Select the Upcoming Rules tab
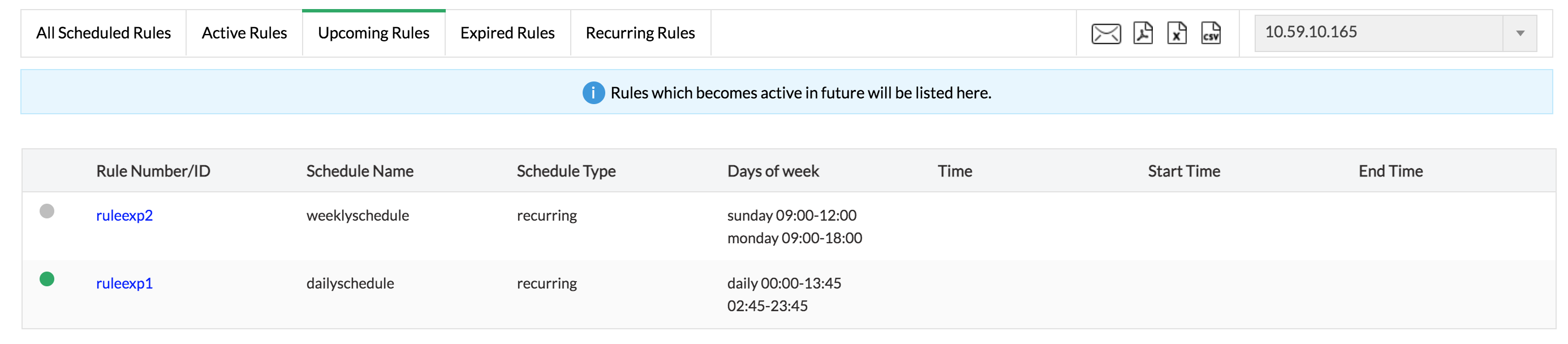The image size is (1568, 344). point(373,33)
